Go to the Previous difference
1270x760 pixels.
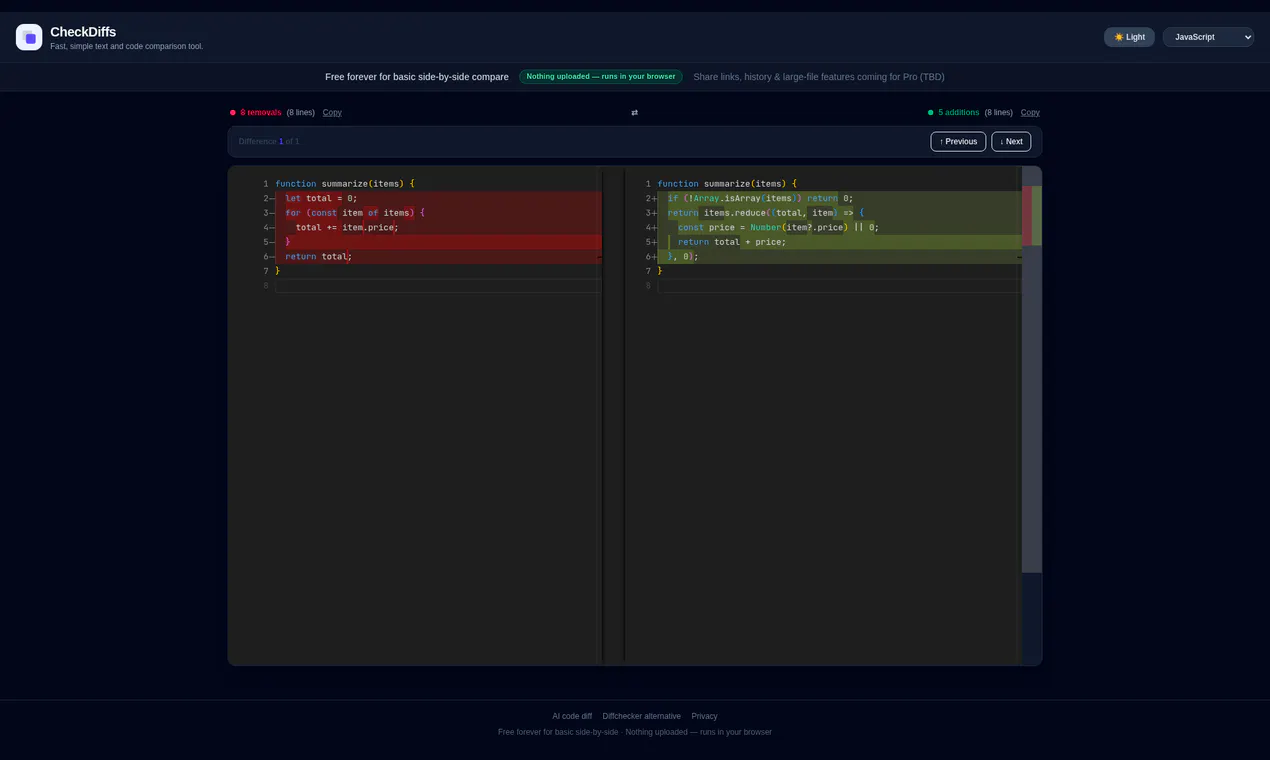tap(958, 142)
